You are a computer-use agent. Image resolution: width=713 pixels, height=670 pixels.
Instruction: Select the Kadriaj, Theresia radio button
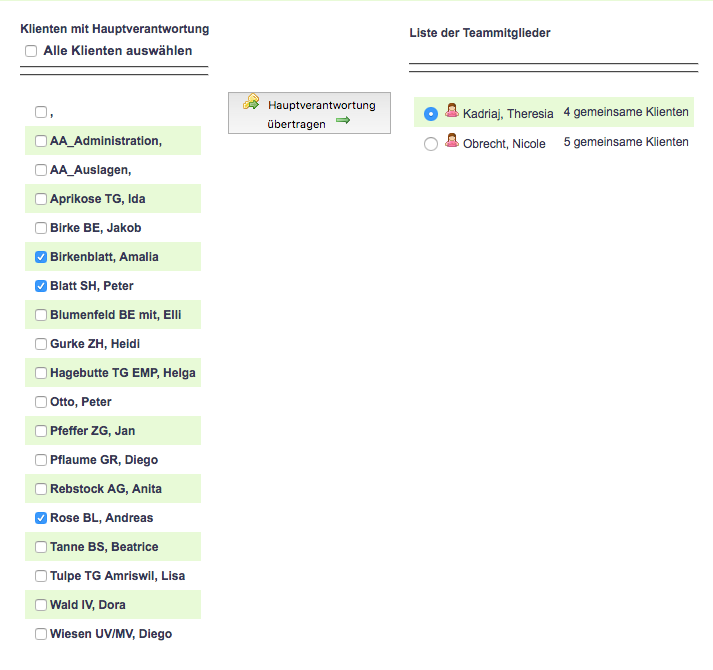[x=431, y=114]
